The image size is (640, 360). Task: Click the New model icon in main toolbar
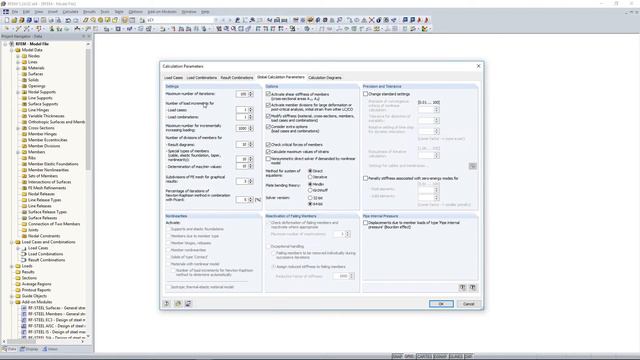click(7, 20)
